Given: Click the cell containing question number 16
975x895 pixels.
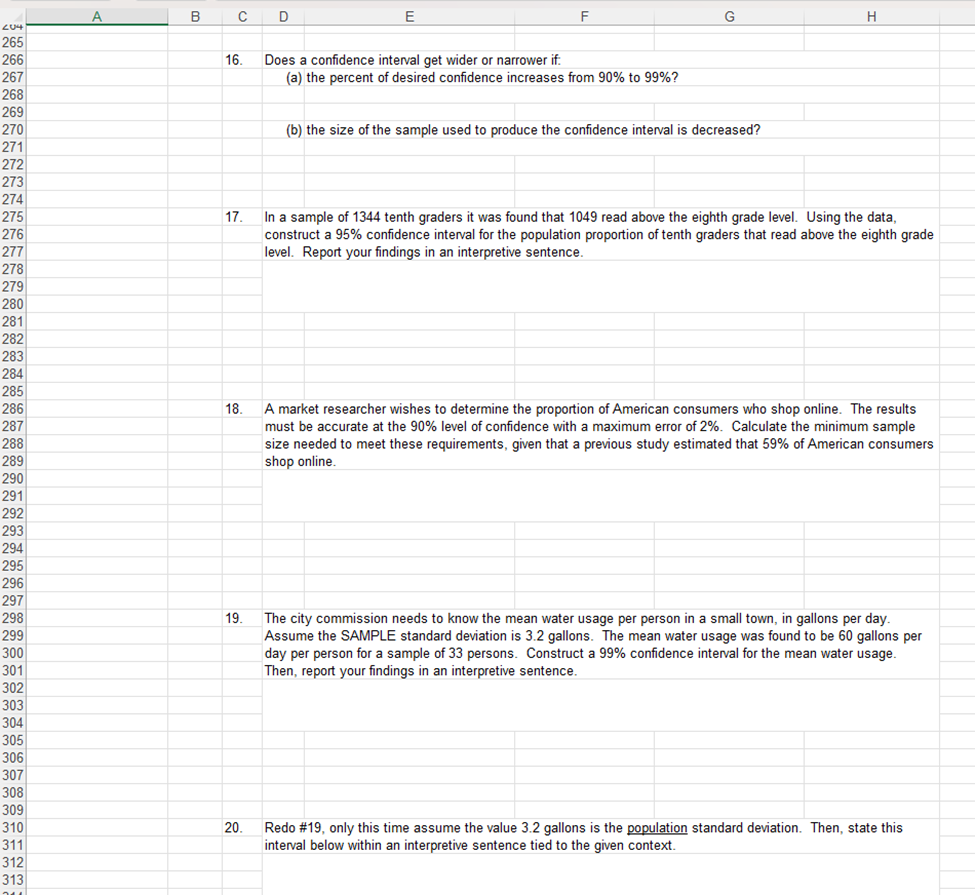Looking at the screenshot, I should [x=241, y=59].
